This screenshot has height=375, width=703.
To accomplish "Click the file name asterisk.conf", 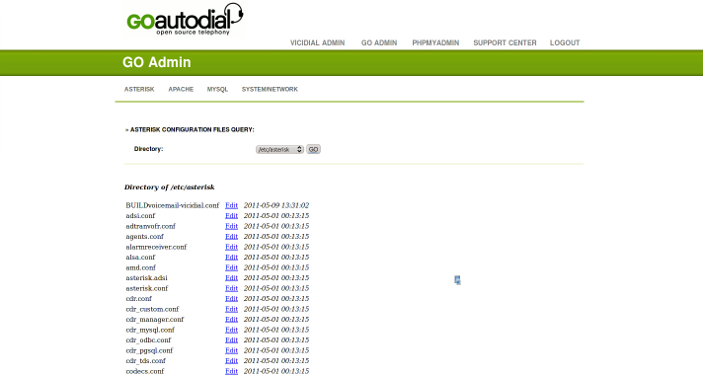I will pyautogui.click(x=147, y=288).
